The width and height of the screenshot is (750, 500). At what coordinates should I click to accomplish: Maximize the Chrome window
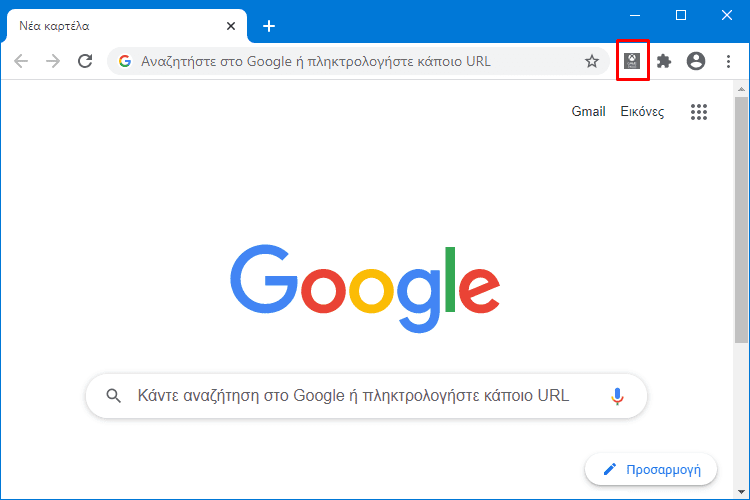681,15
